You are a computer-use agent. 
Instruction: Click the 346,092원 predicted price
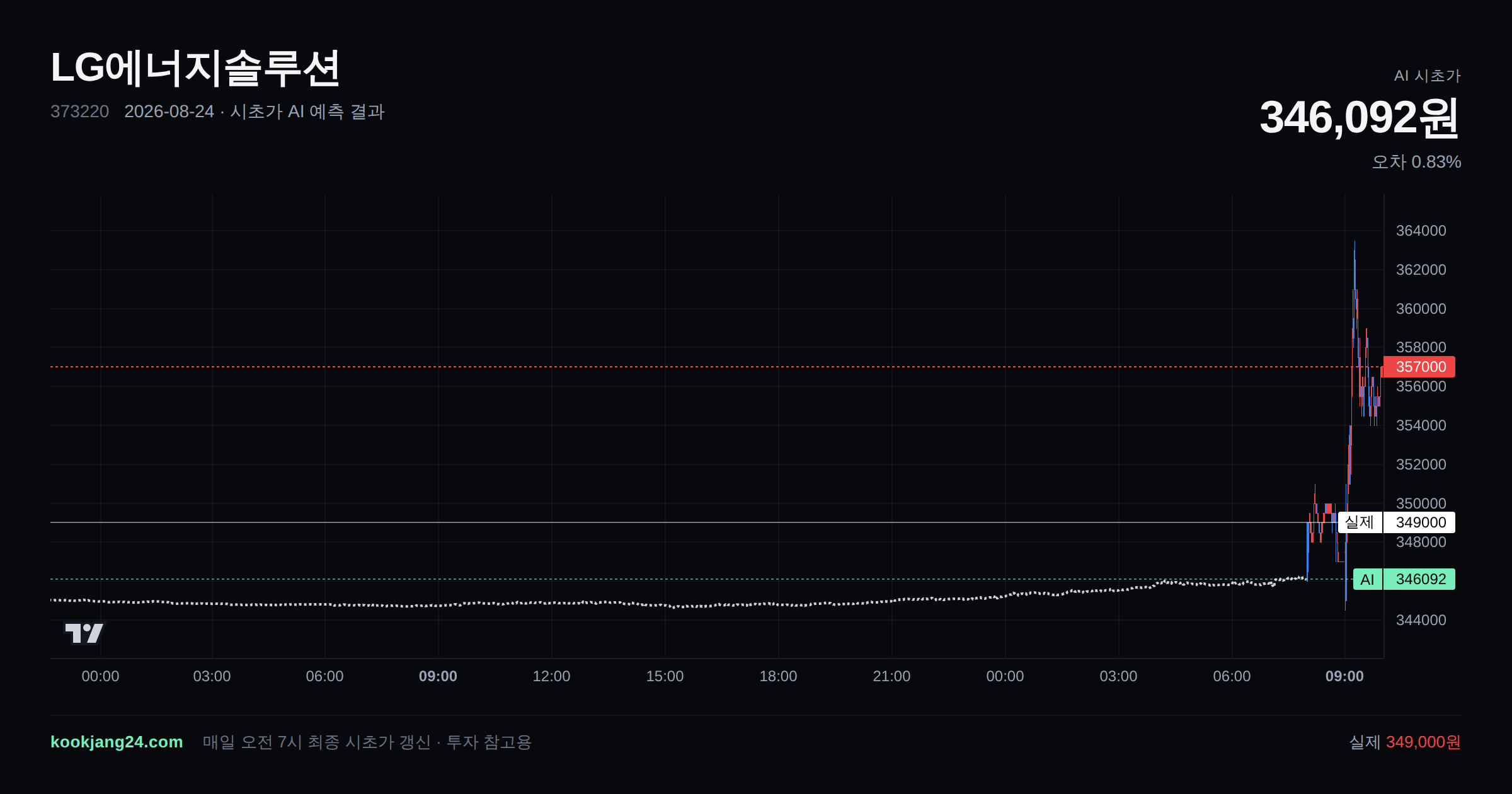coord(1360,117)
